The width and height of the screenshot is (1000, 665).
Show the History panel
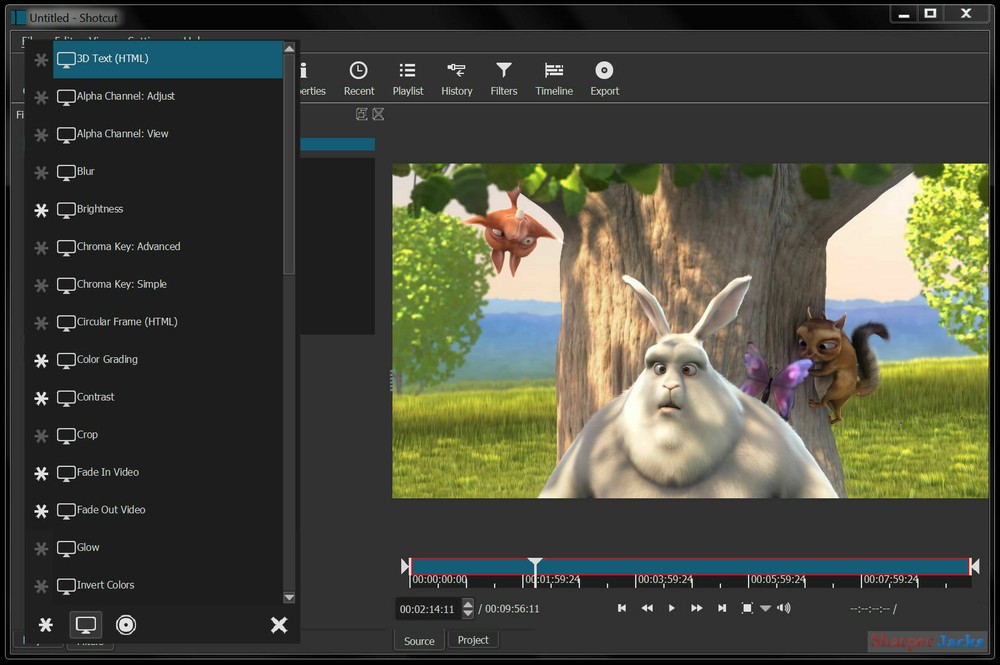point(456,78)
